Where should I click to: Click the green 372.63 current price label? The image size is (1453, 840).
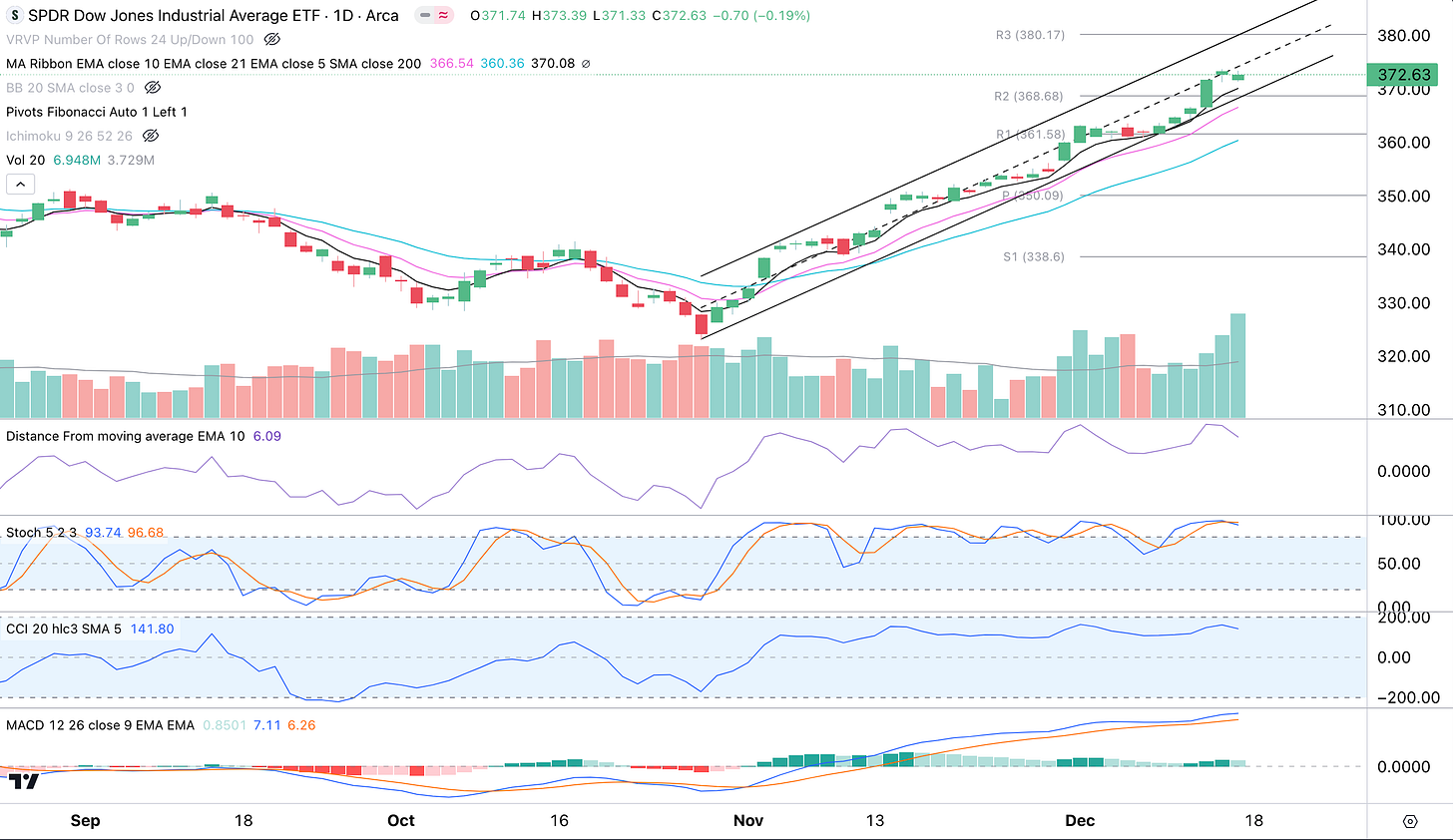click(1404, 75)
